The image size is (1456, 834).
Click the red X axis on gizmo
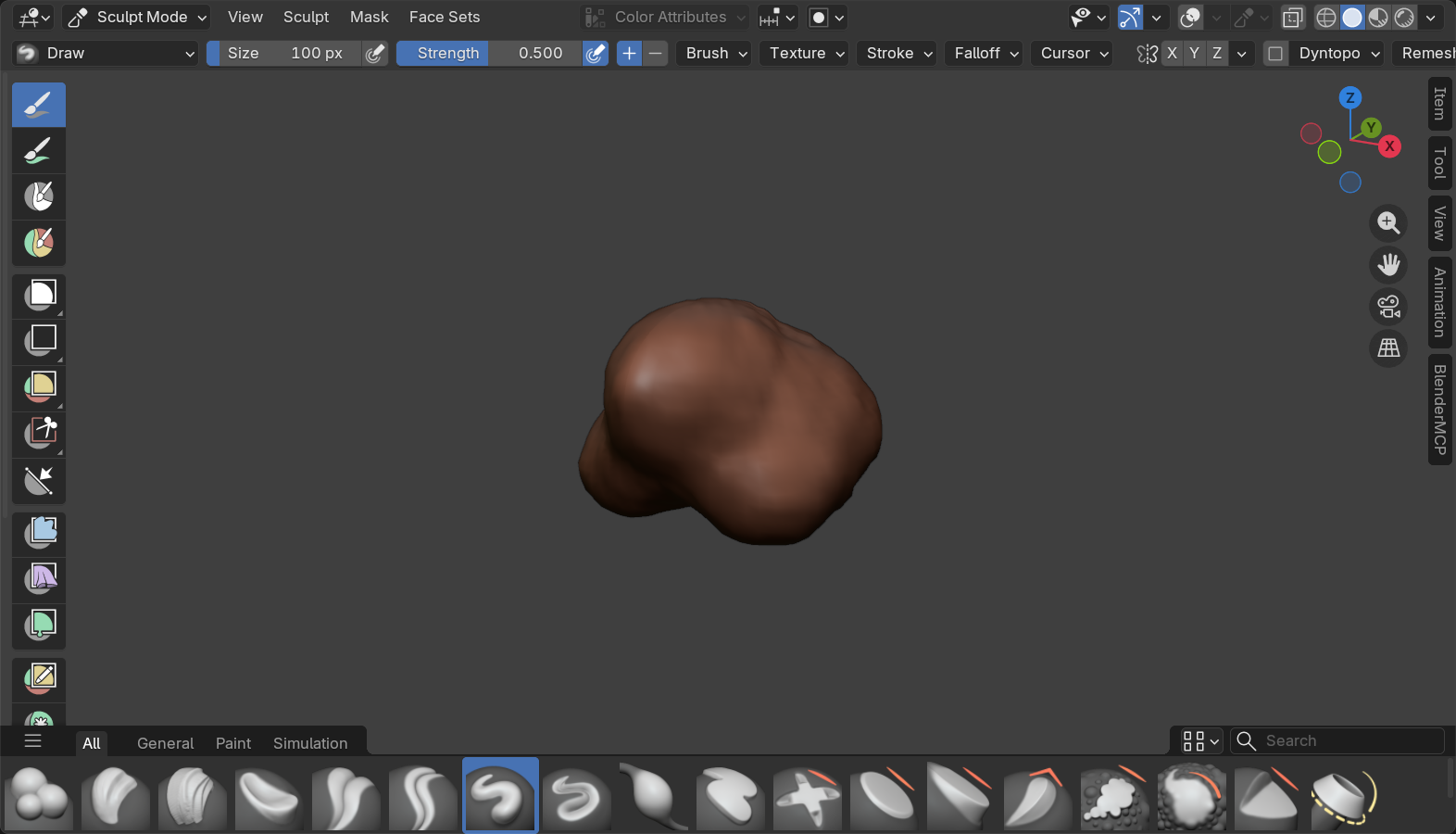[1389, 146]
